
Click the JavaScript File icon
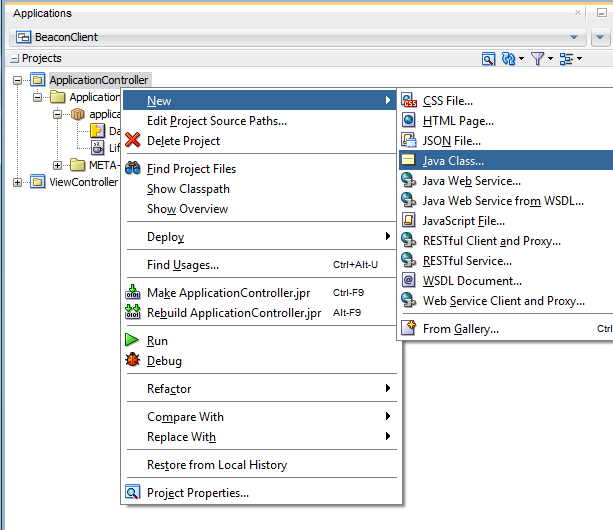[409, 220]
